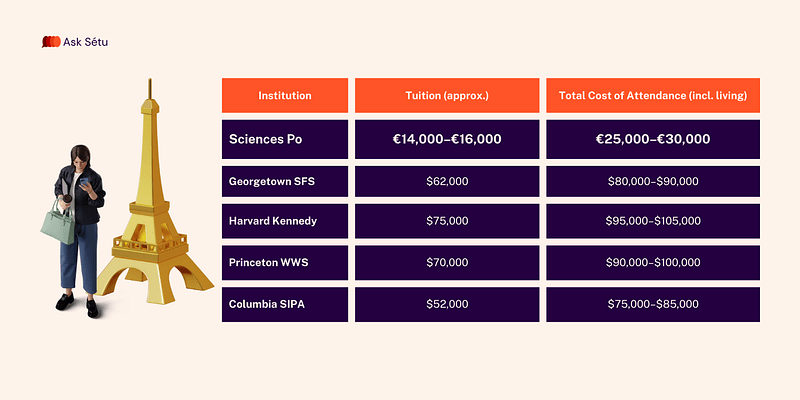The image size is (800, 400).
Task: Click the €14,000–€16,000 tuition cell
Action: [x=447, y=139]
